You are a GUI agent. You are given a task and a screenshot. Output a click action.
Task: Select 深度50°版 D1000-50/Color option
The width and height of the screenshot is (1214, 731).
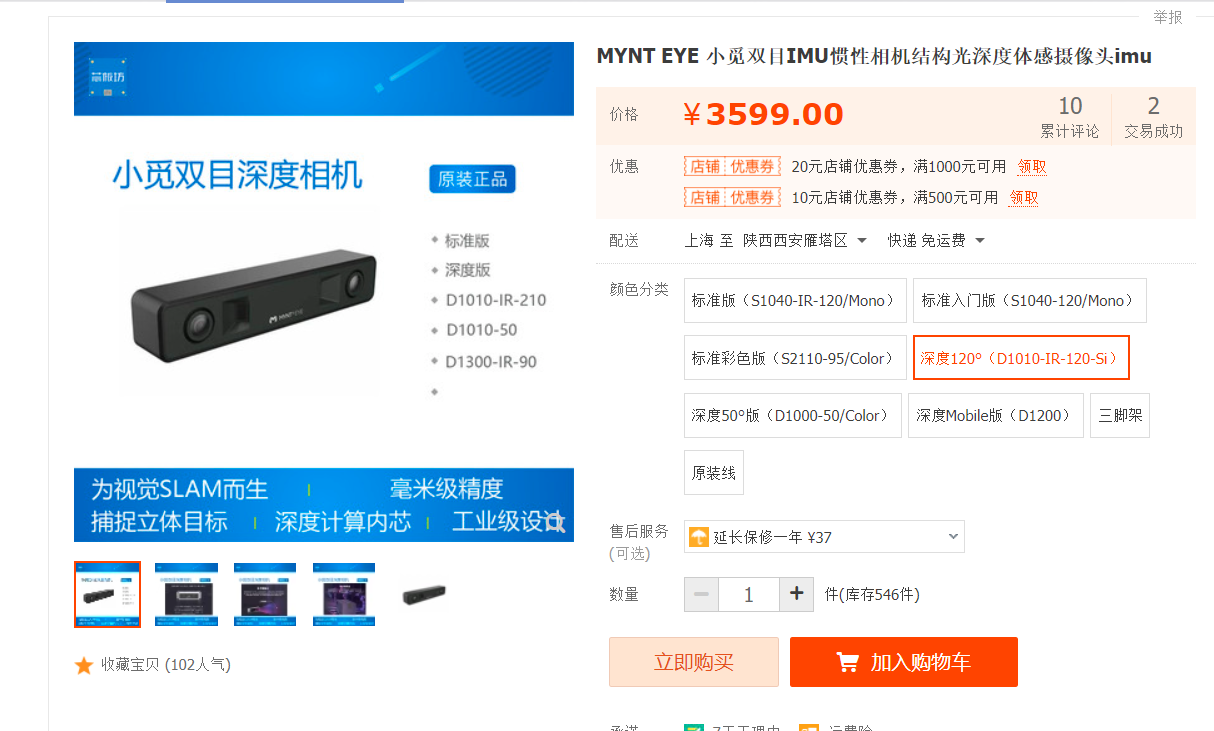click(x=792, y=415)
